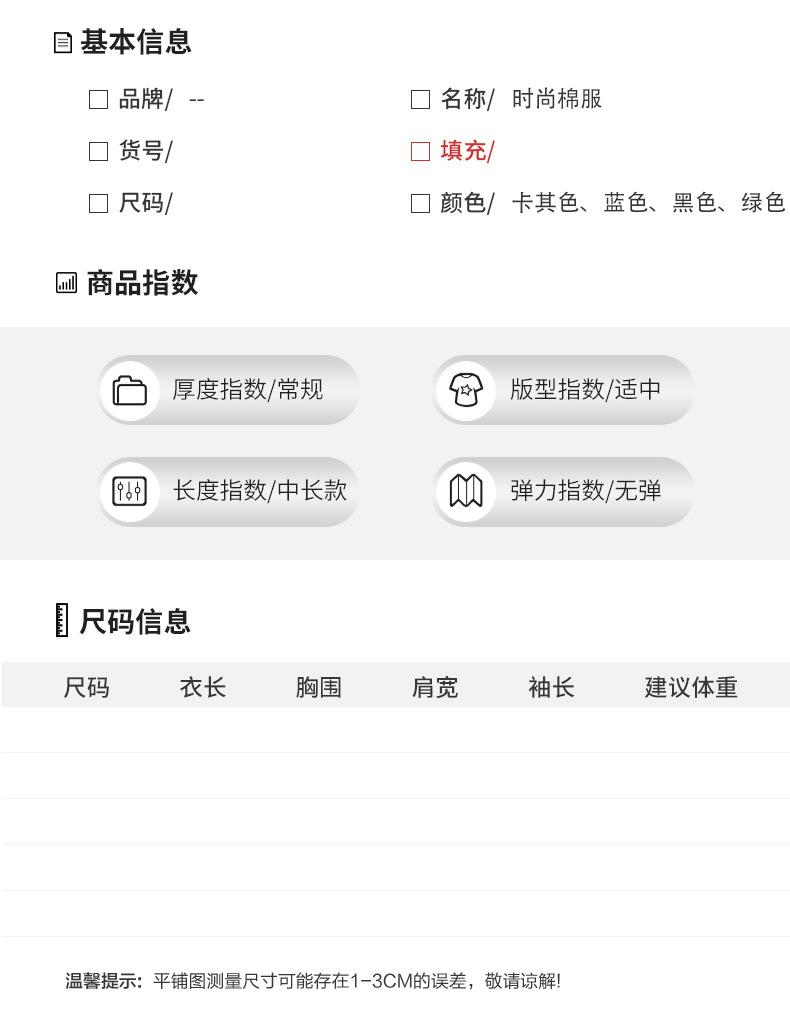Select the 建议体重 column header
790x1010 pixels.
coord(691,687)
